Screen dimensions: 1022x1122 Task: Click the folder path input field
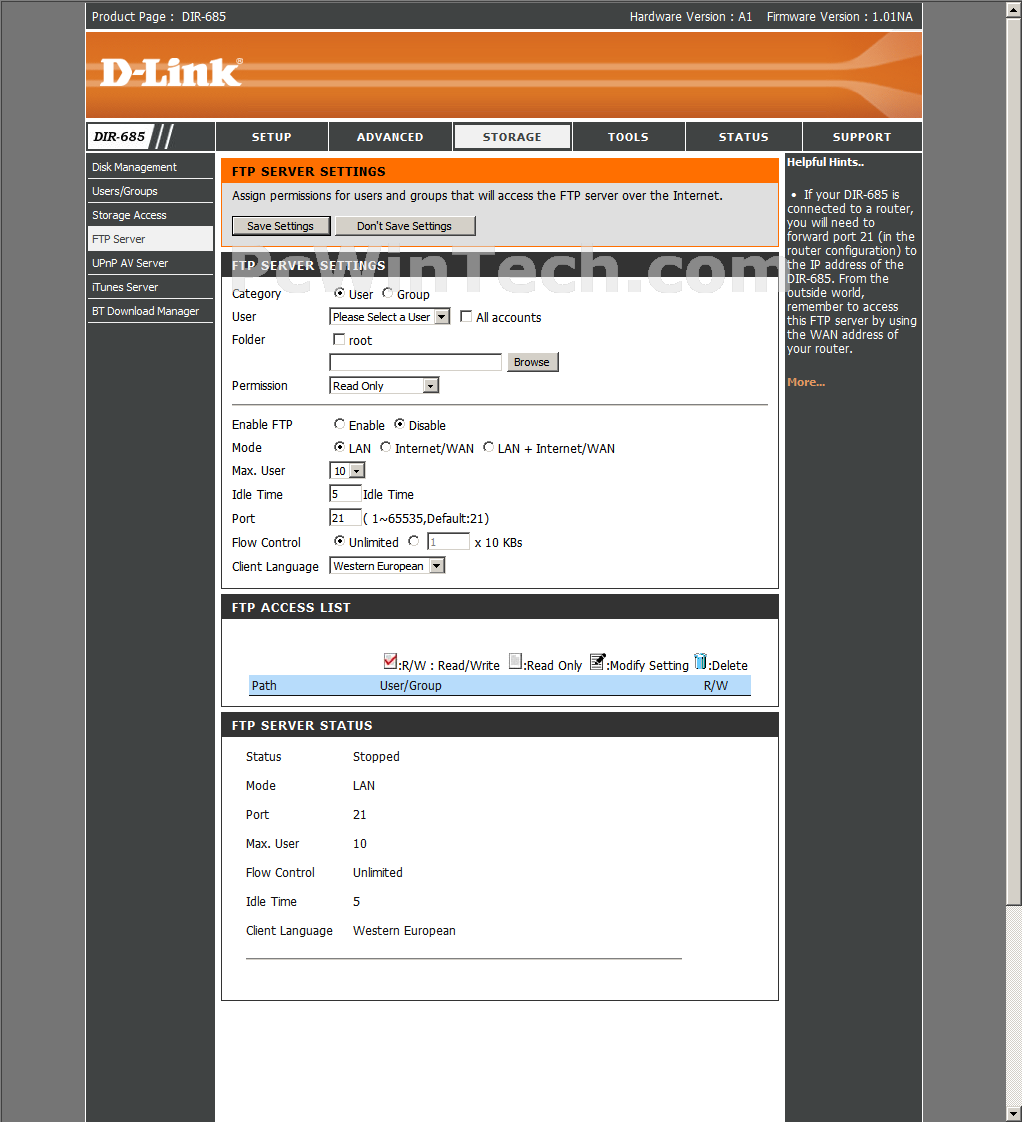click(x=415, y=362)
